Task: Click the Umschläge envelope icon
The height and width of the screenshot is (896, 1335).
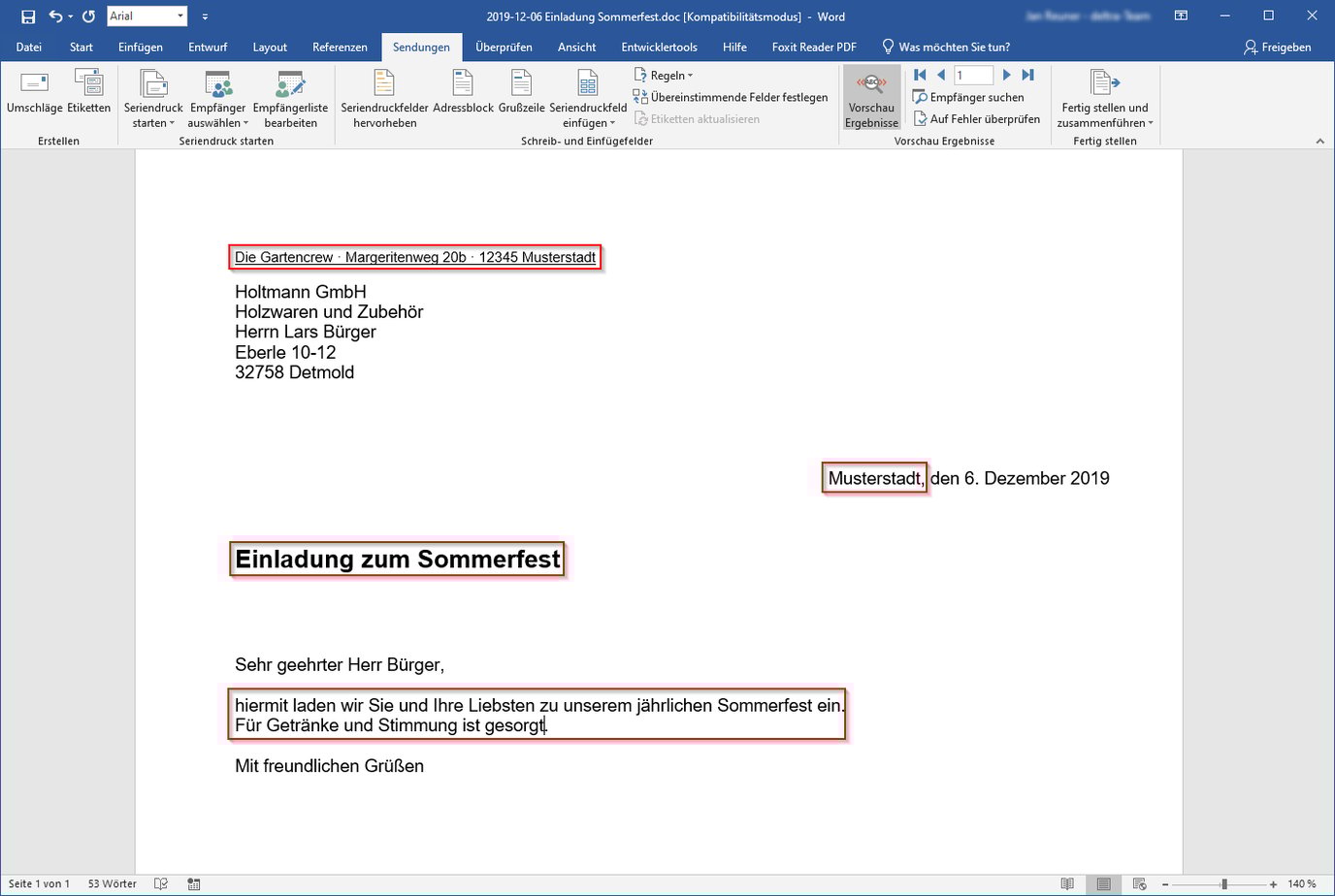Action: coord(34,84)
